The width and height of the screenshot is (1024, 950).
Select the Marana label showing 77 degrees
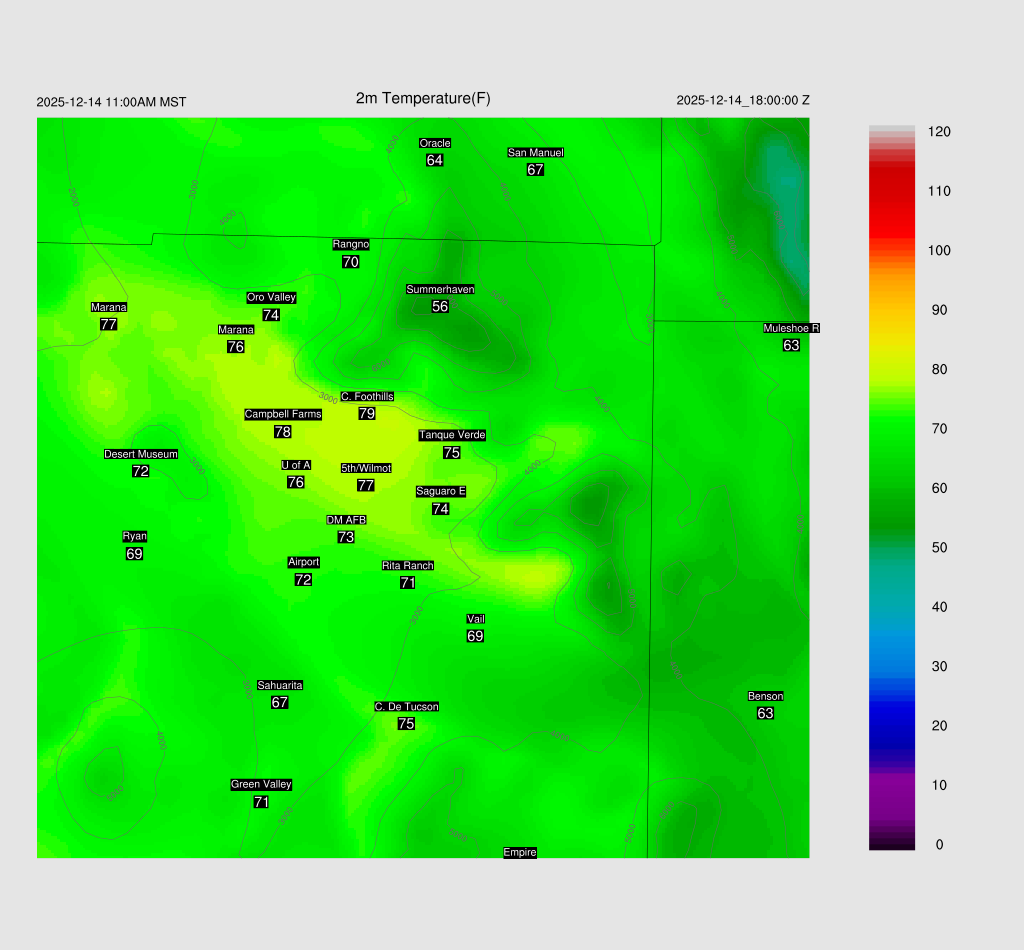pos(109,307)
